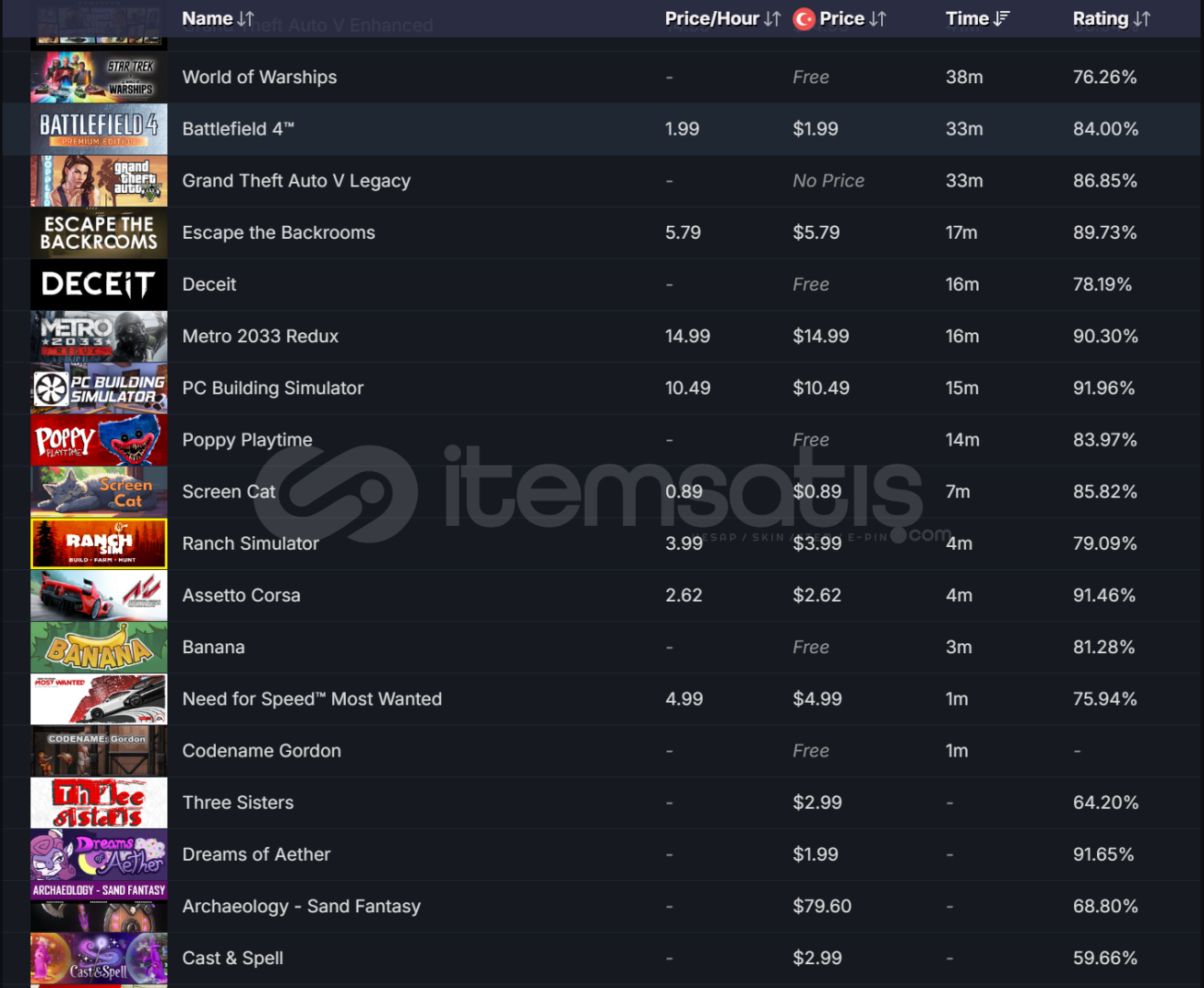Select the 5.79 price per hour value
This screenshot has width=1204, height=988.
(683, 232)
